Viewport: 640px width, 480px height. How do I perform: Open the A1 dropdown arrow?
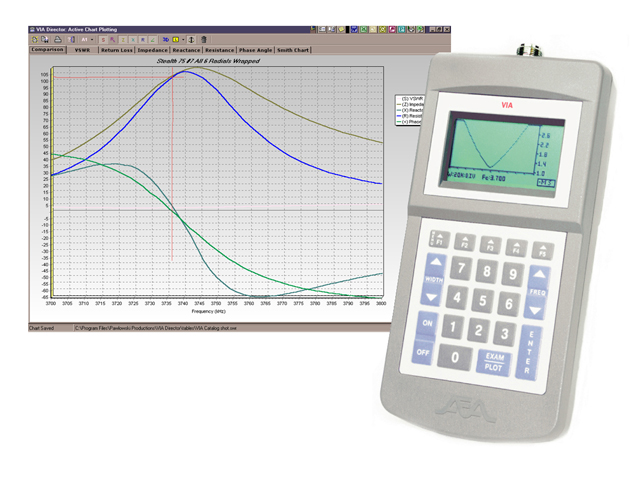(x=92, y=40)
